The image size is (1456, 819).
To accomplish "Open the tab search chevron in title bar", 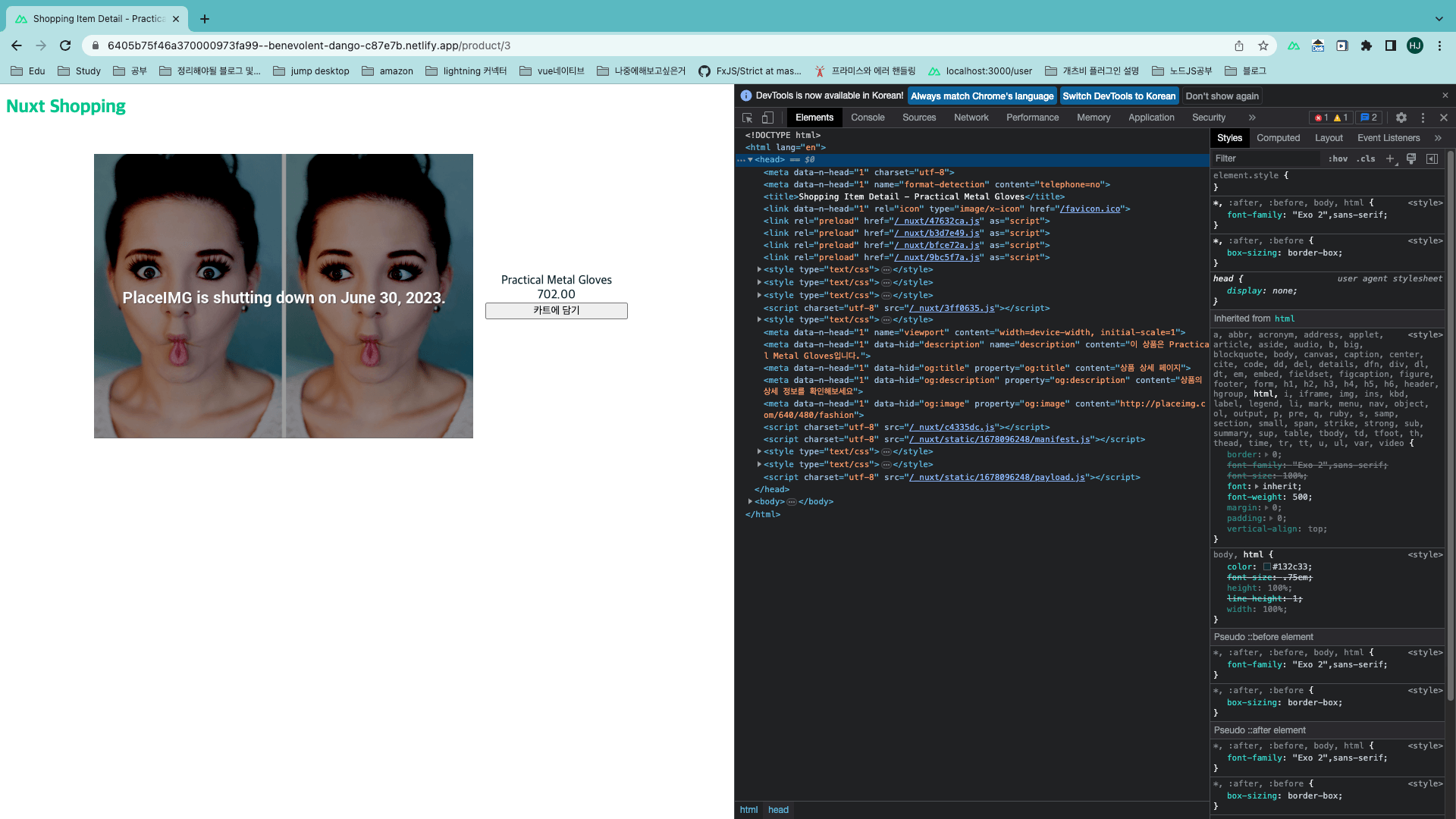I will tap(1439, 18).
